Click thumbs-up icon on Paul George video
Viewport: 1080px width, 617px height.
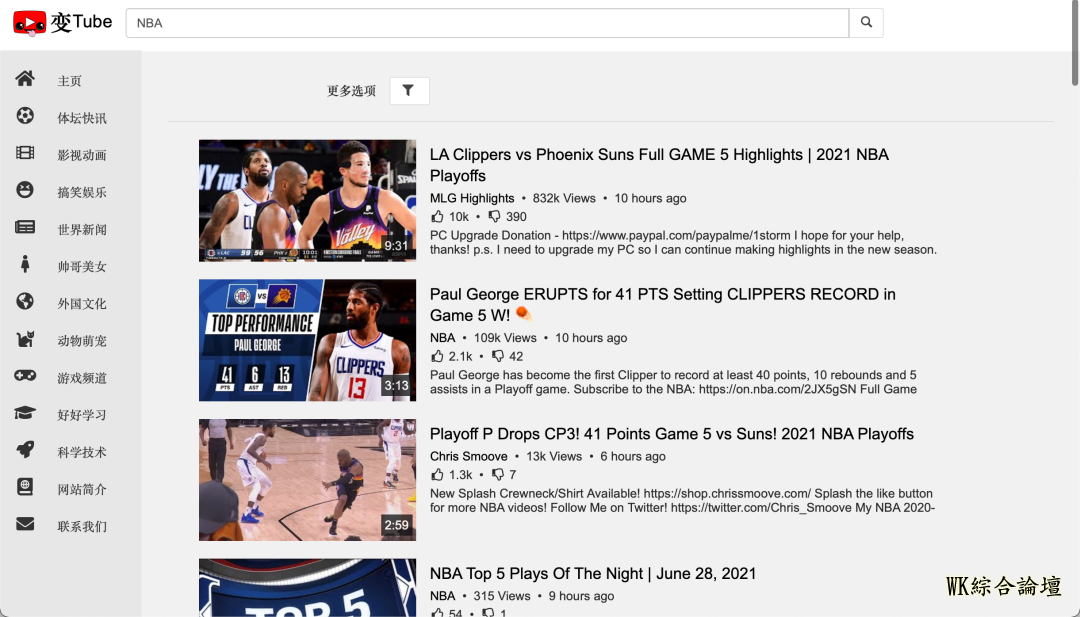pyautogui.click(x=437, y=356)
